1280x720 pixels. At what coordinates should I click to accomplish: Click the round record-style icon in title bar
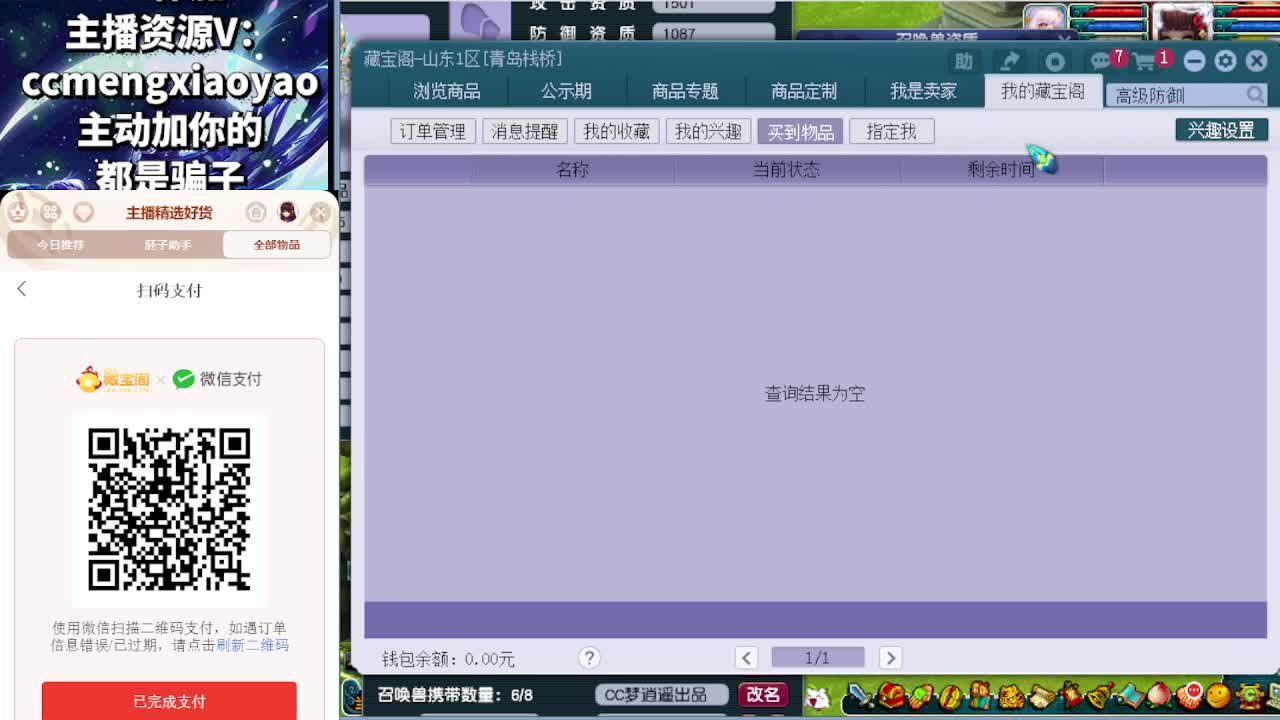1054,61
